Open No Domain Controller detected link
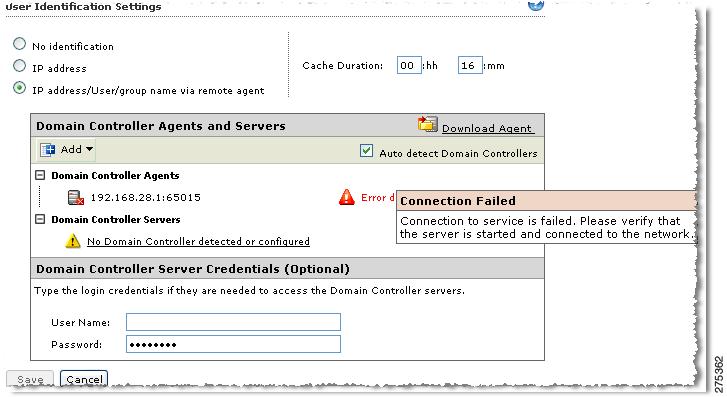The height and width of the screenshot is (397, 727). pyautogui.click(x=198, y=242)
